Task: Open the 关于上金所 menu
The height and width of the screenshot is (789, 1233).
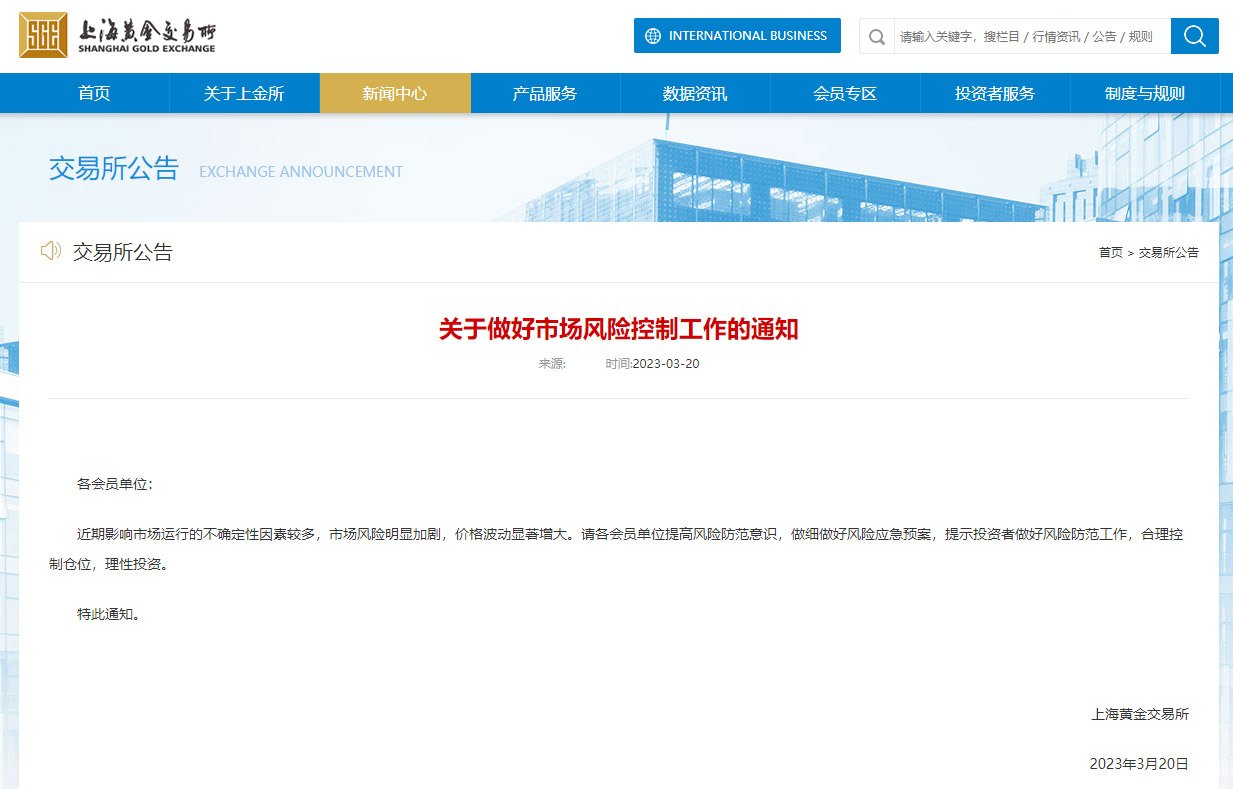Action: 244,93
